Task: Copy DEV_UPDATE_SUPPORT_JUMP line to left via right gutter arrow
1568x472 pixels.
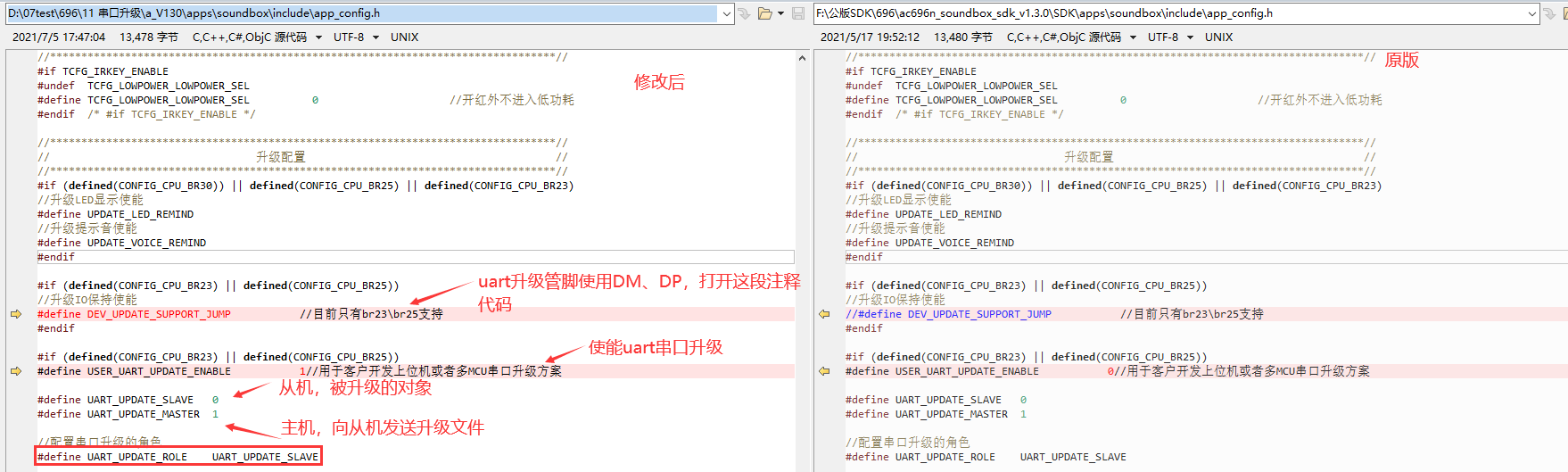Action: (x=824, y=314)
